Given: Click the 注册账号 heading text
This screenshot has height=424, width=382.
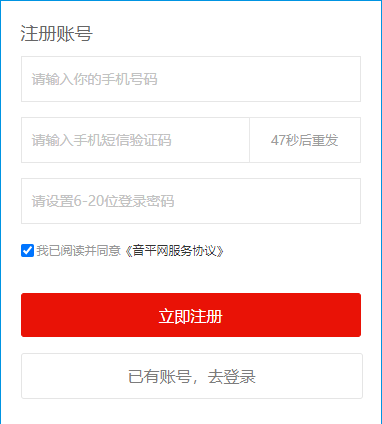Looking at the screenshot, I should click(56, 33).
